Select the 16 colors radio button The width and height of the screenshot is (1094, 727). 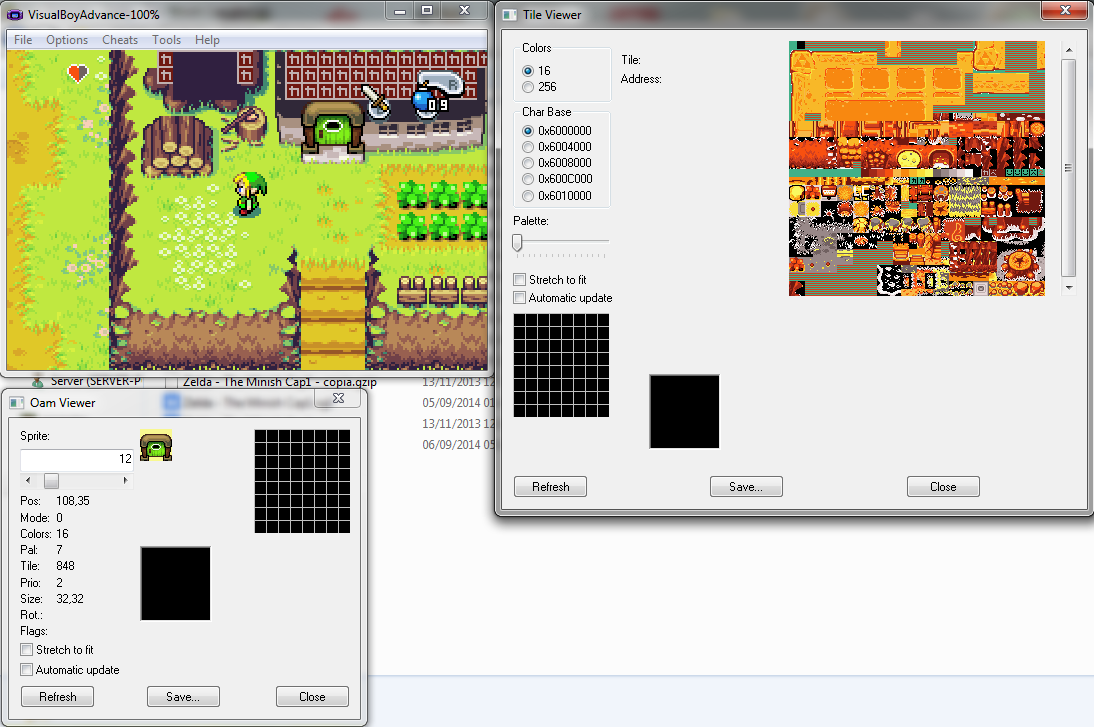528,70
